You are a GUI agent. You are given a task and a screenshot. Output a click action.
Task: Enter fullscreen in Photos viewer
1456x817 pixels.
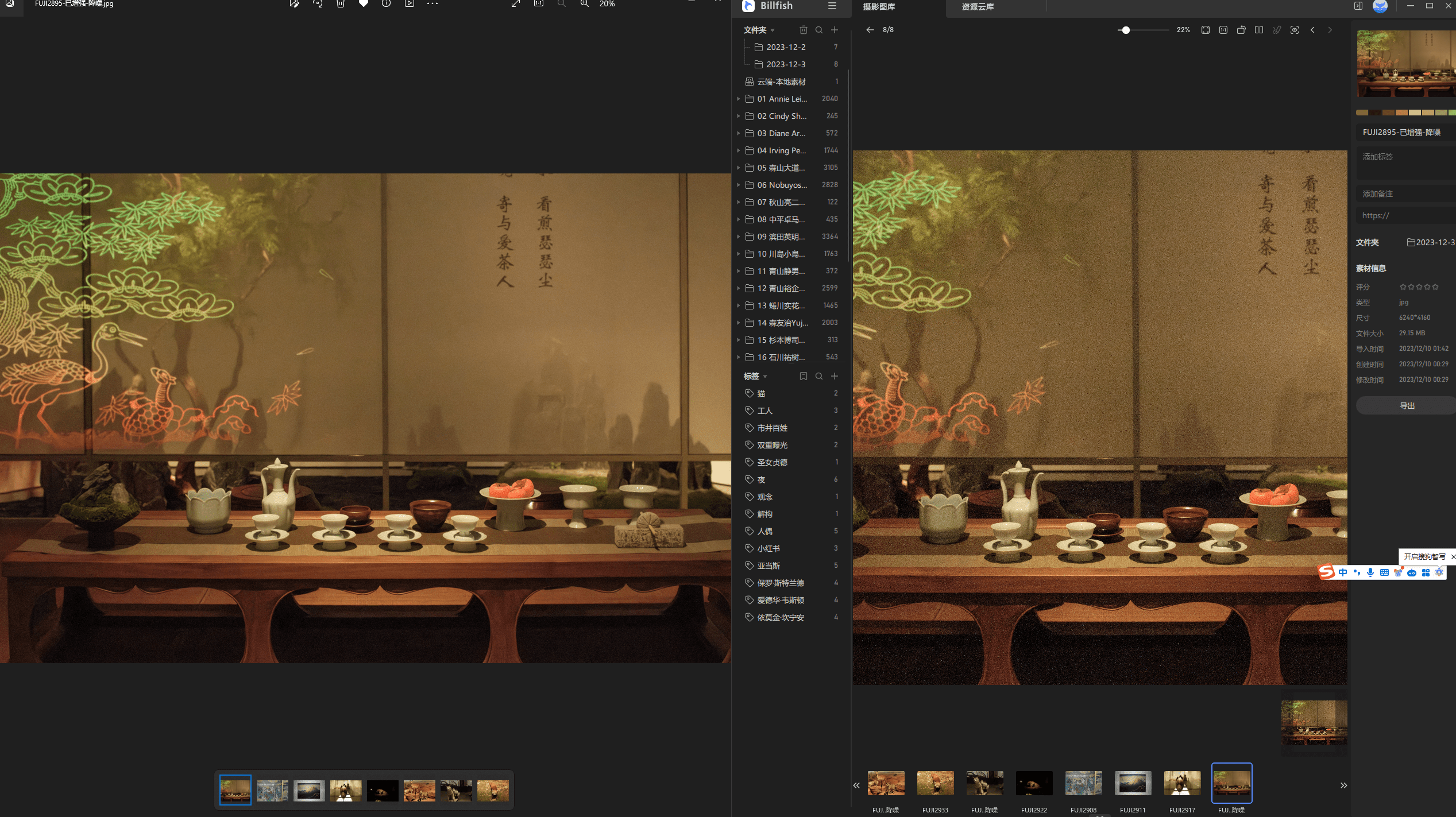click(x=516, y=4)
